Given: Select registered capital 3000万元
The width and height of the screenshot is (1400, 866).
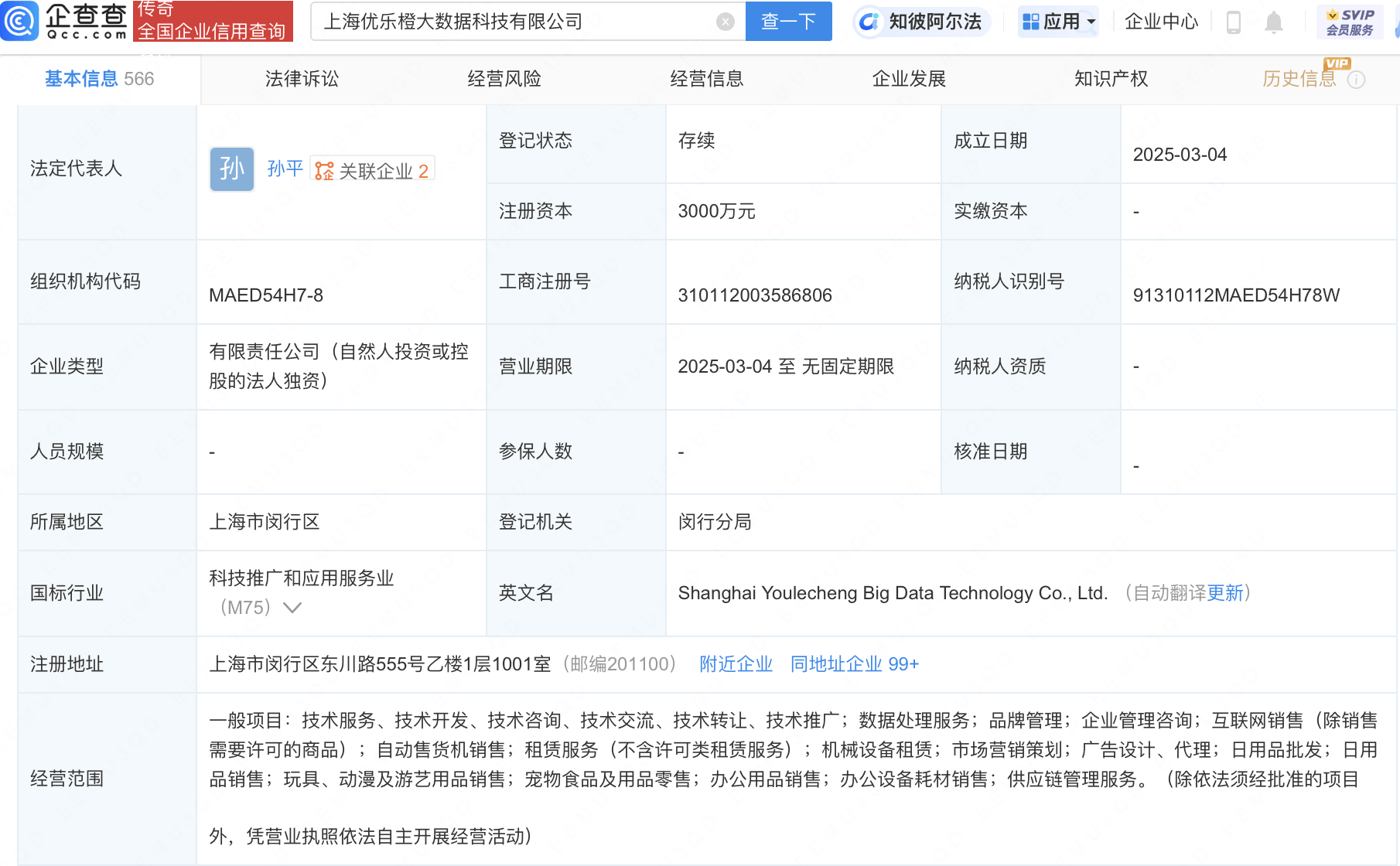Looking at the screenshot, I should pyautogui.click(x=716, y=211).
